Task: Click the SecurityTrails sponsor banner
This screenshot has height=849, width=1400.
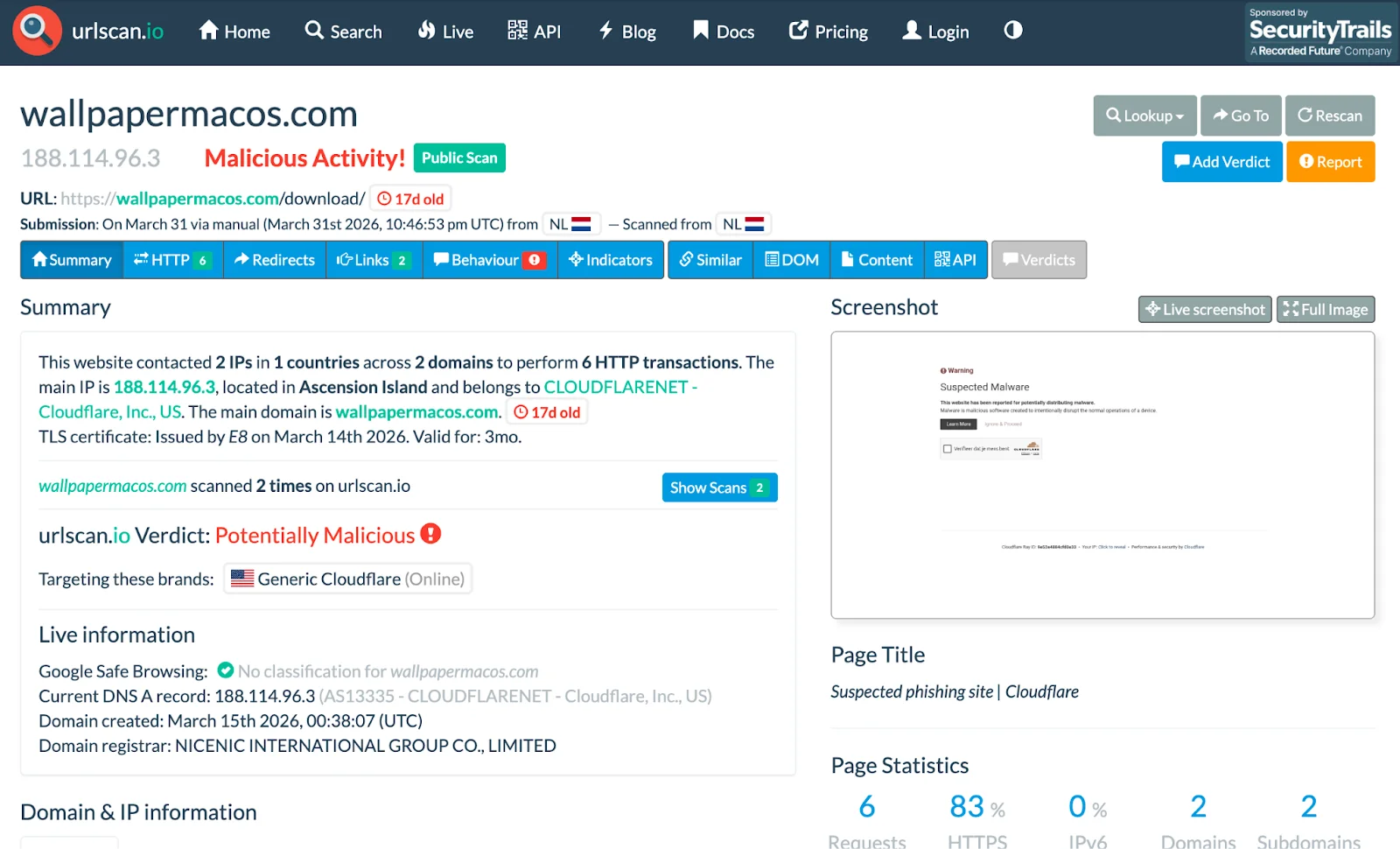Action: pyautogui.click(x=1319, y=32)
